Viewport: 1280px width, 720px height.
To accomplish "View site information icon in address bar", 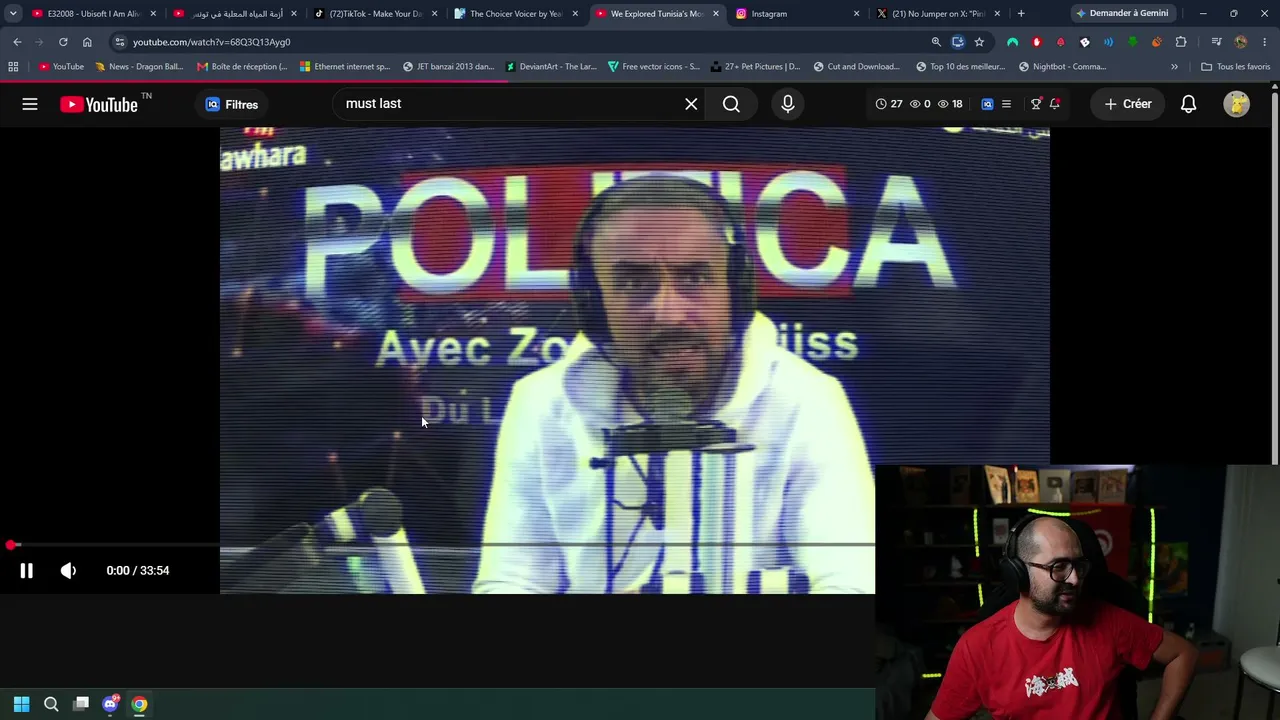I will coord(120,42).
